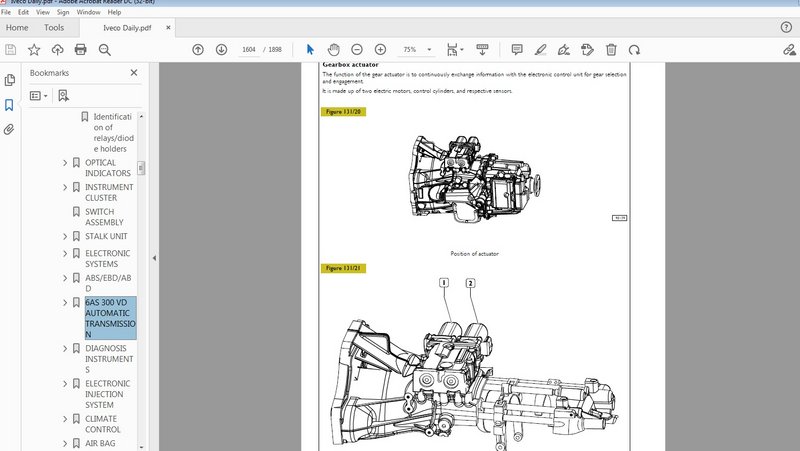Open the fit page options
This screenshot has height=451, width=800.
point(455,49)
